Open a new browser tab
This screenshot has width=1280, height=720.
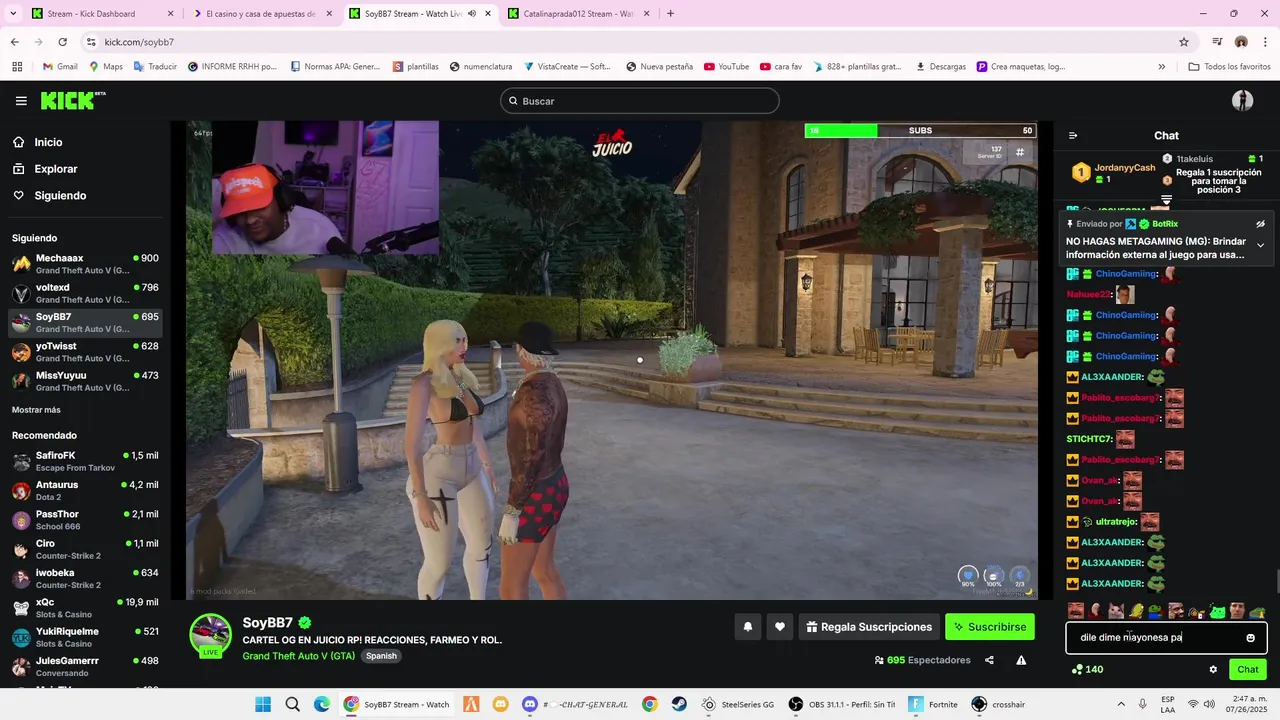pyautogui.click(x=670, y=14)
